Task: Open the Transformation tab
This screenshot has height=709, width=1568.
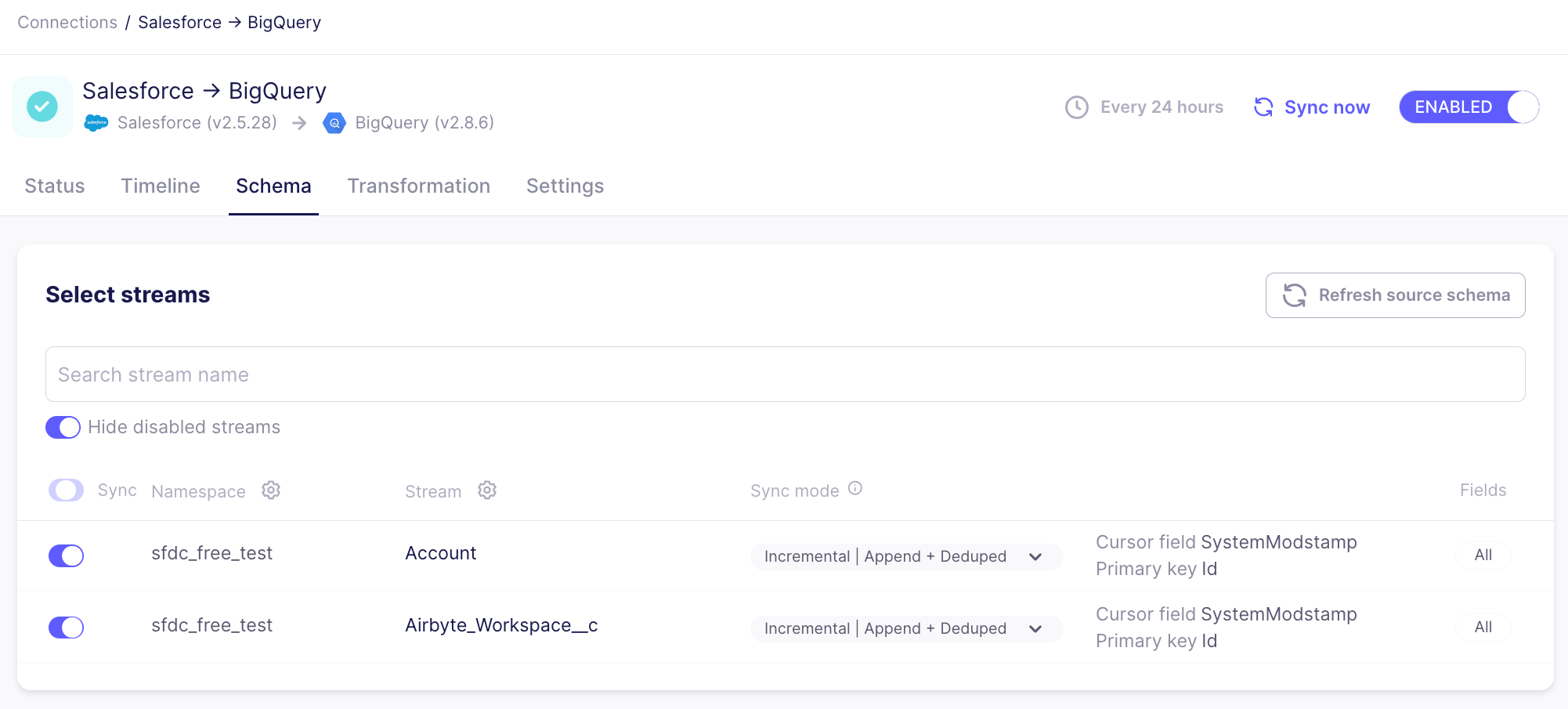Action: tap(418, 186)
